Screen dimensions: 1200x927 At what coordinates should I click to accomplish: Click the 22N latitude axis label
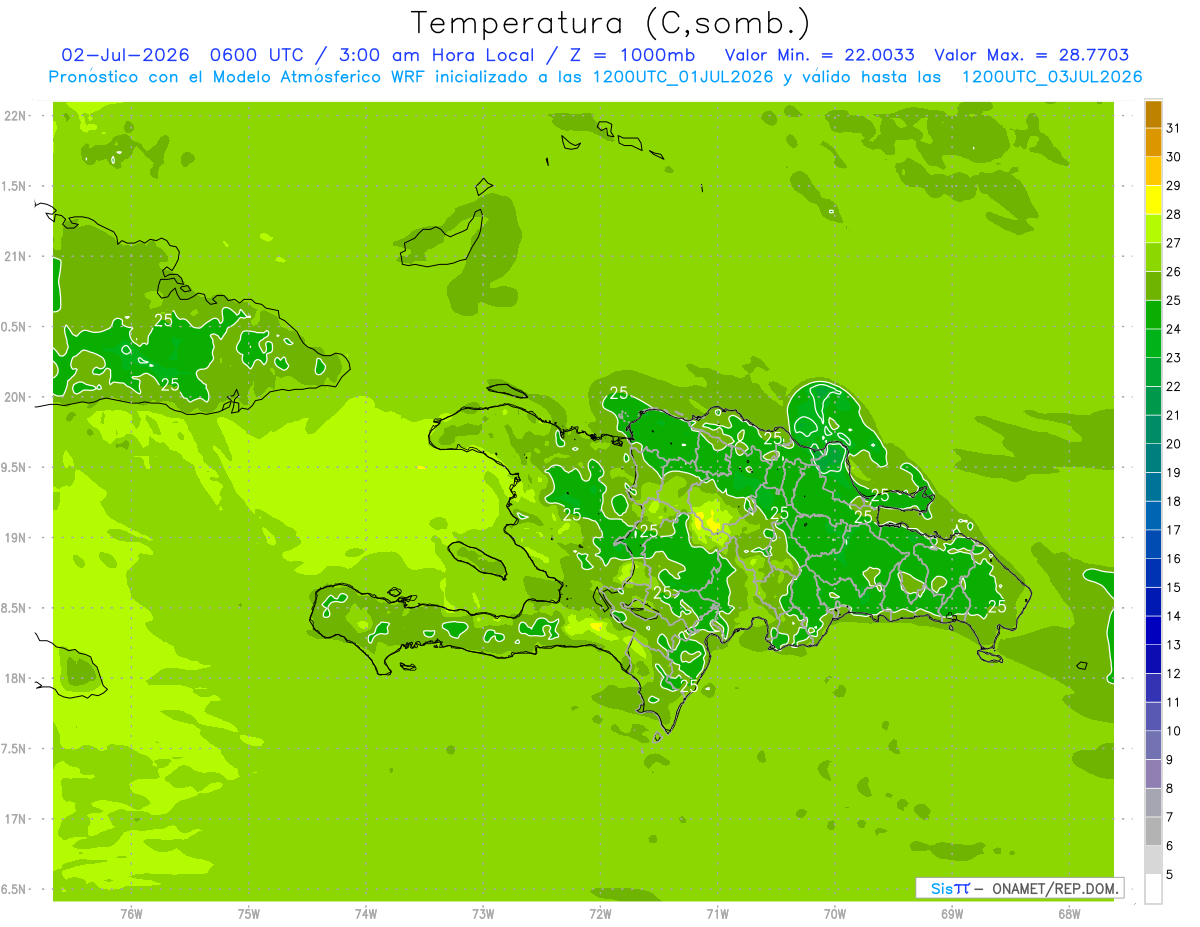[x=17, y=116]
